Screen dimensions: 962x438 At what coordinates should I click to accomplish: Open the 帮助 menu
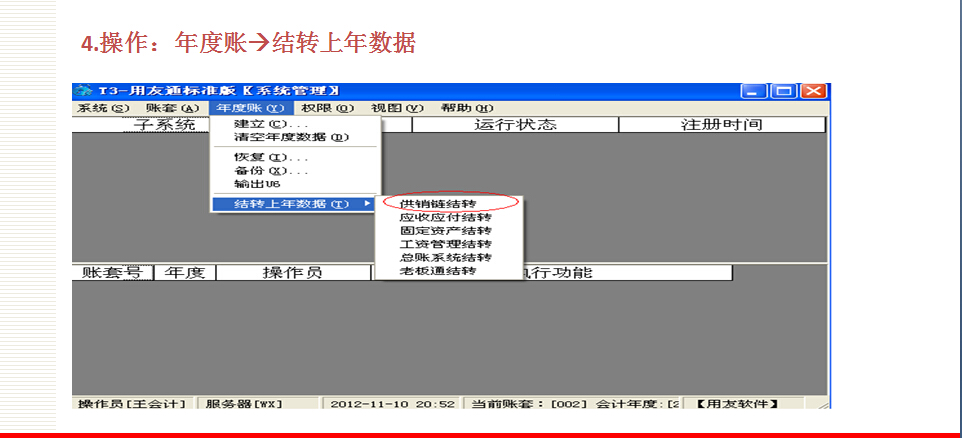(467, 108)
